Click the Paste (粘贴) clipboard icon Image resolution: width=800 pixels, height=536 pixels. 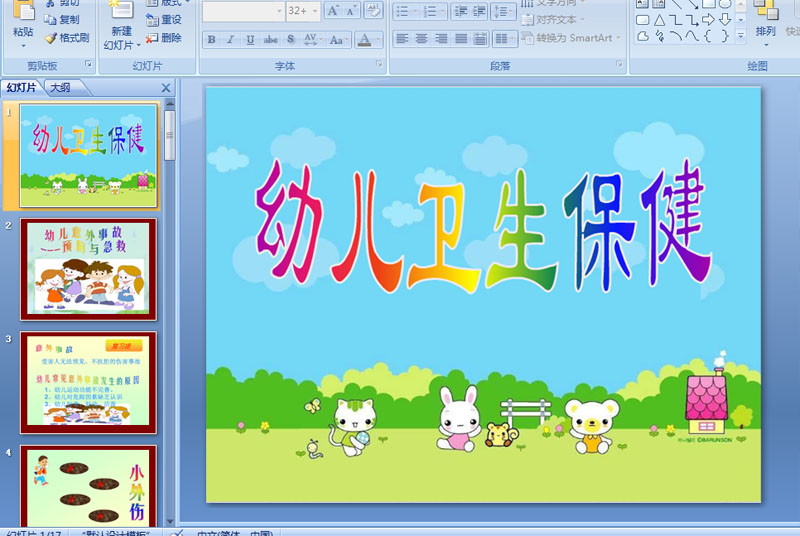tap(23, 10)
